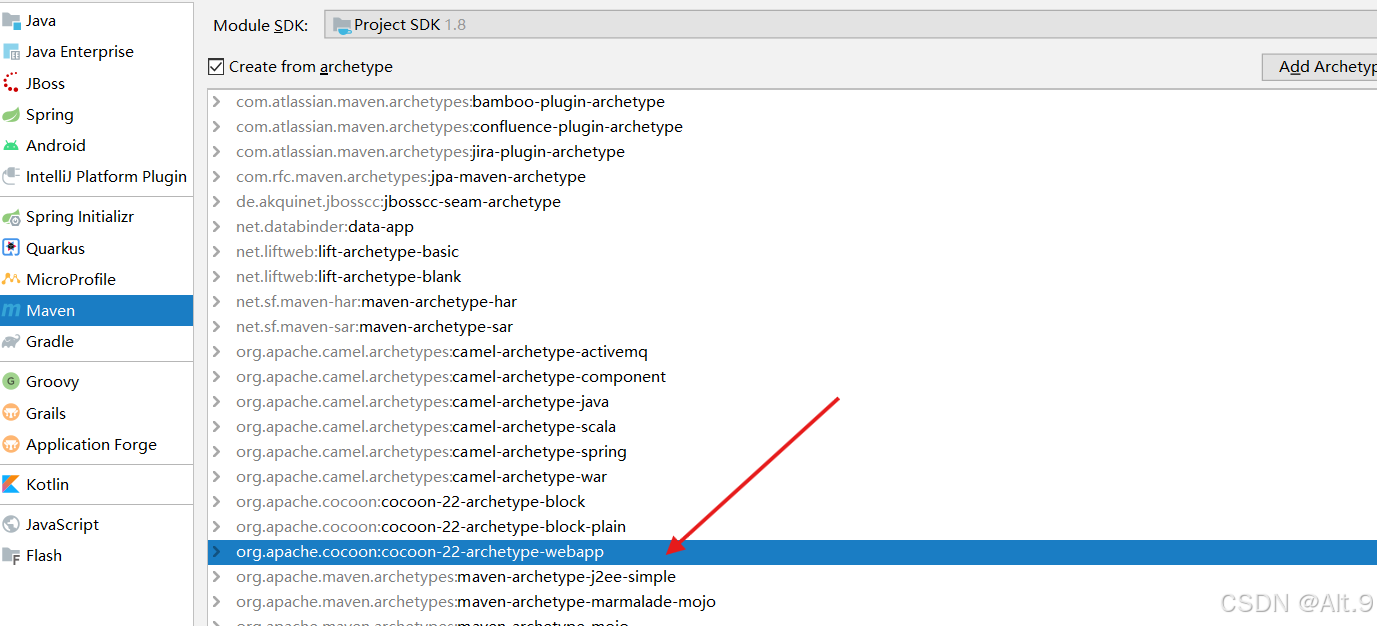Select the maven-archetype-sar archetype

[x=792, y=327]
